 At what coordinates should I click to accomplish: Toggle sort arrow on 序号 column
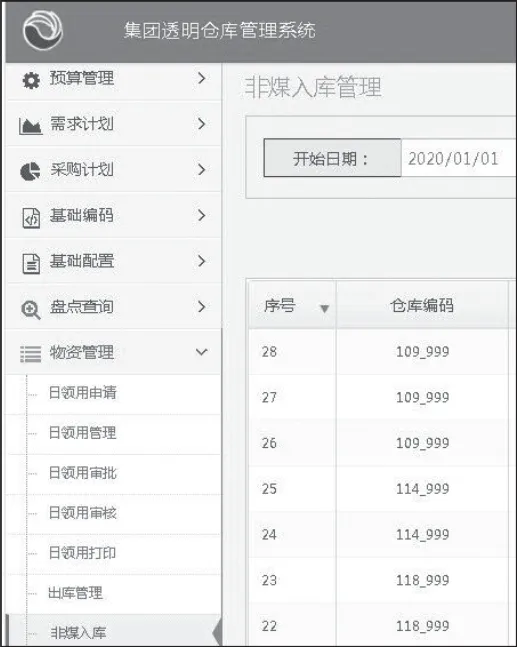pyautogui.click(x=325, y=308)
